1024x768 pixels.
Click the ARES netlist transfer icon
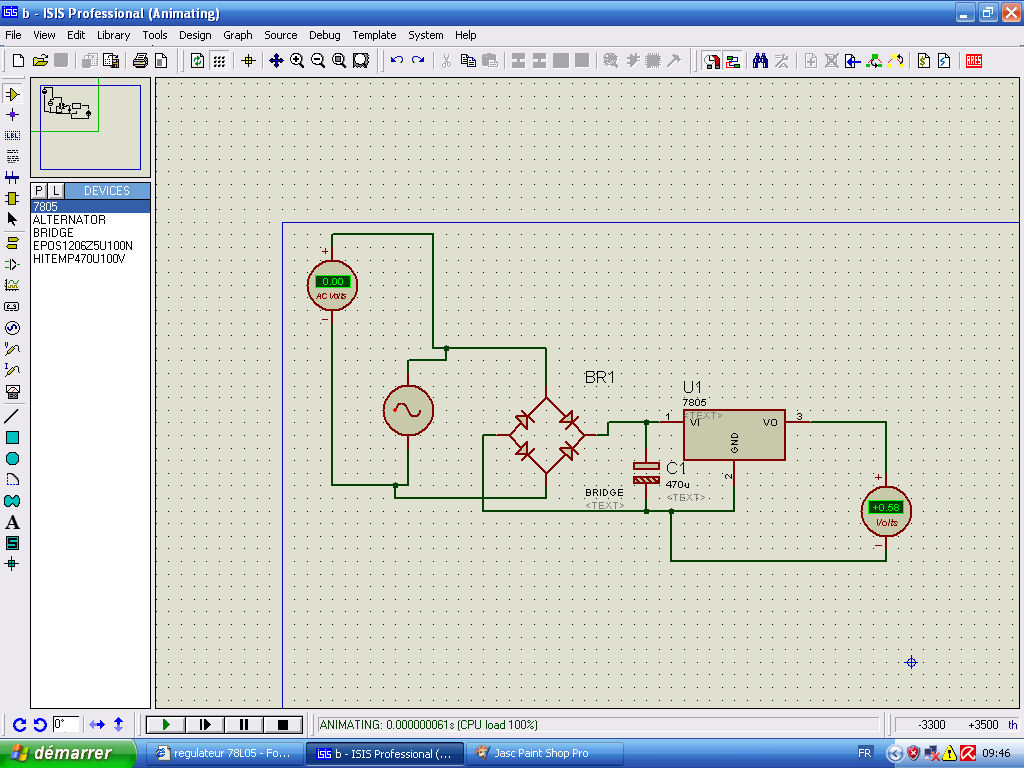coord(973,61)
